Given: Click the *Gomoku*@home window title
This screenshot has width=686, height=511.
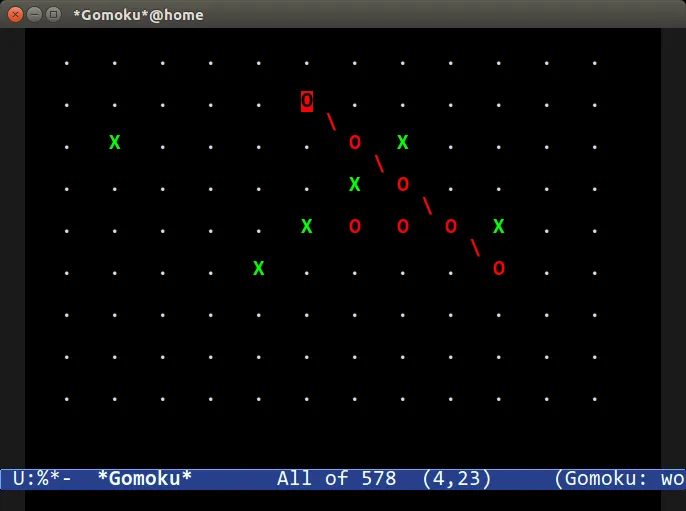Looking at the screenshot, I should coord(138,15).
